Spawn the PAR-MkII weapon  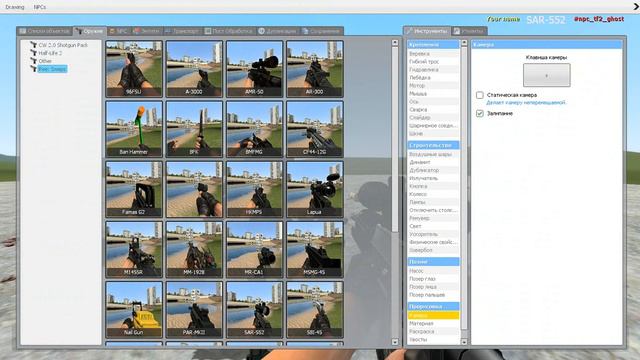194,309
